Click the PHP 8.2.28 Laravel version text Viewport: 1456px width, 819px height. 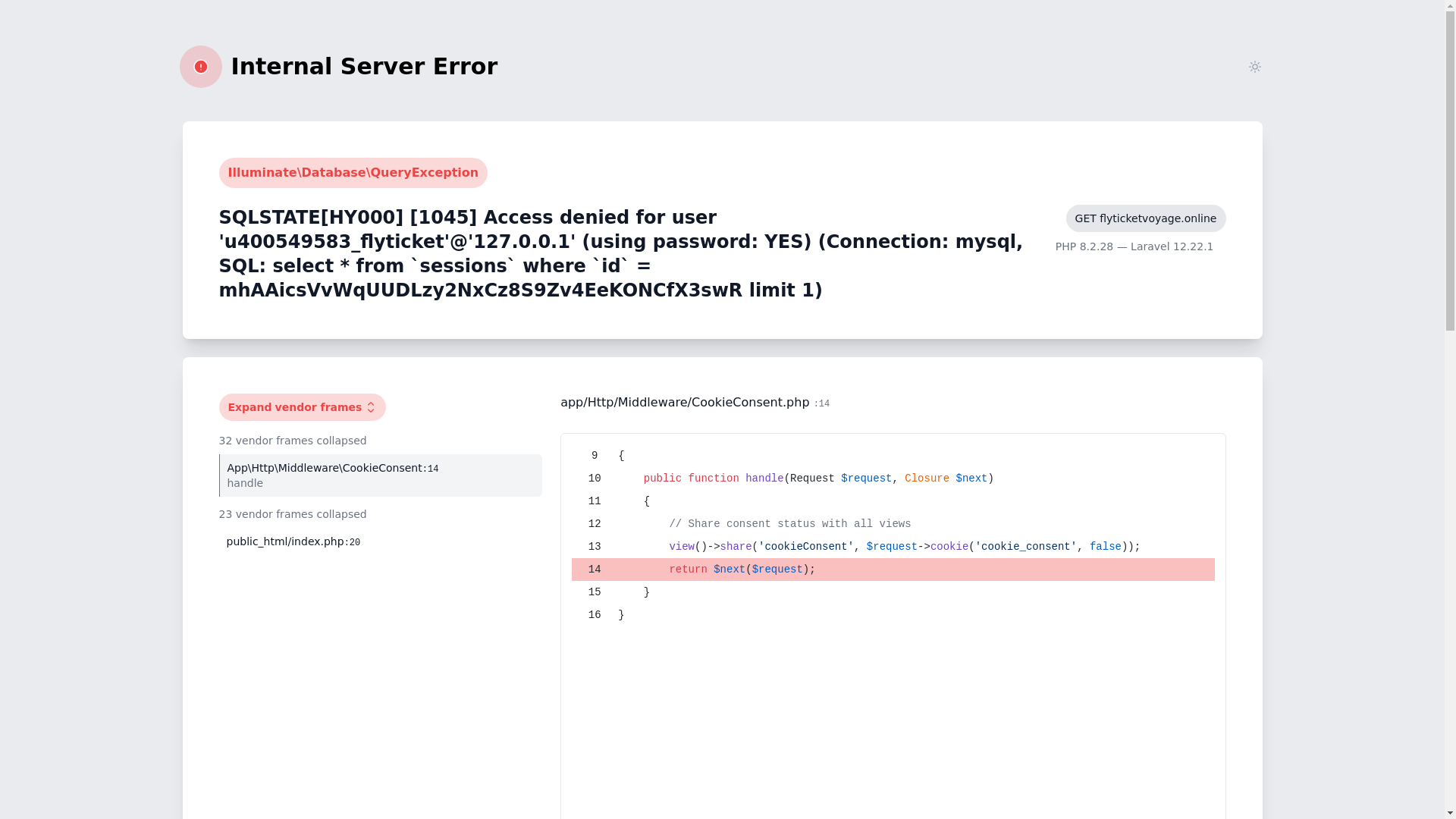point(1134,246)
